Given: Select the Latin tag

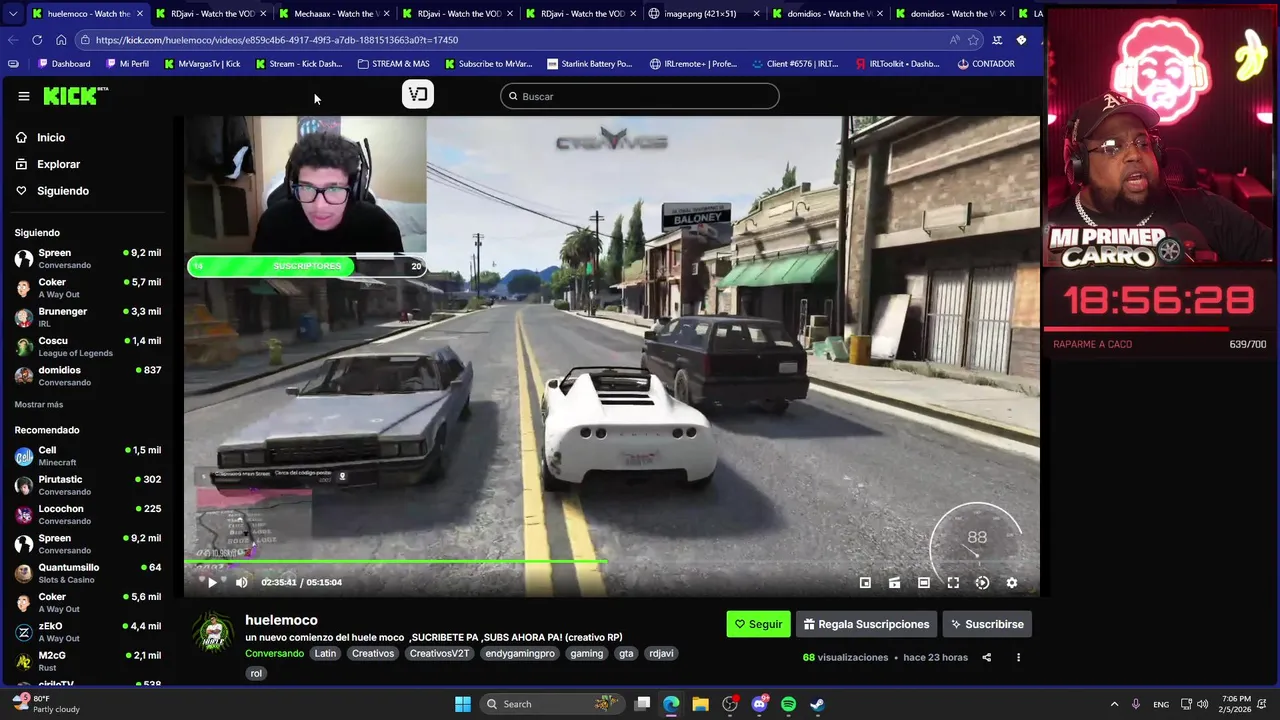Looking at the screenshot, I should [x=325, y=653].
